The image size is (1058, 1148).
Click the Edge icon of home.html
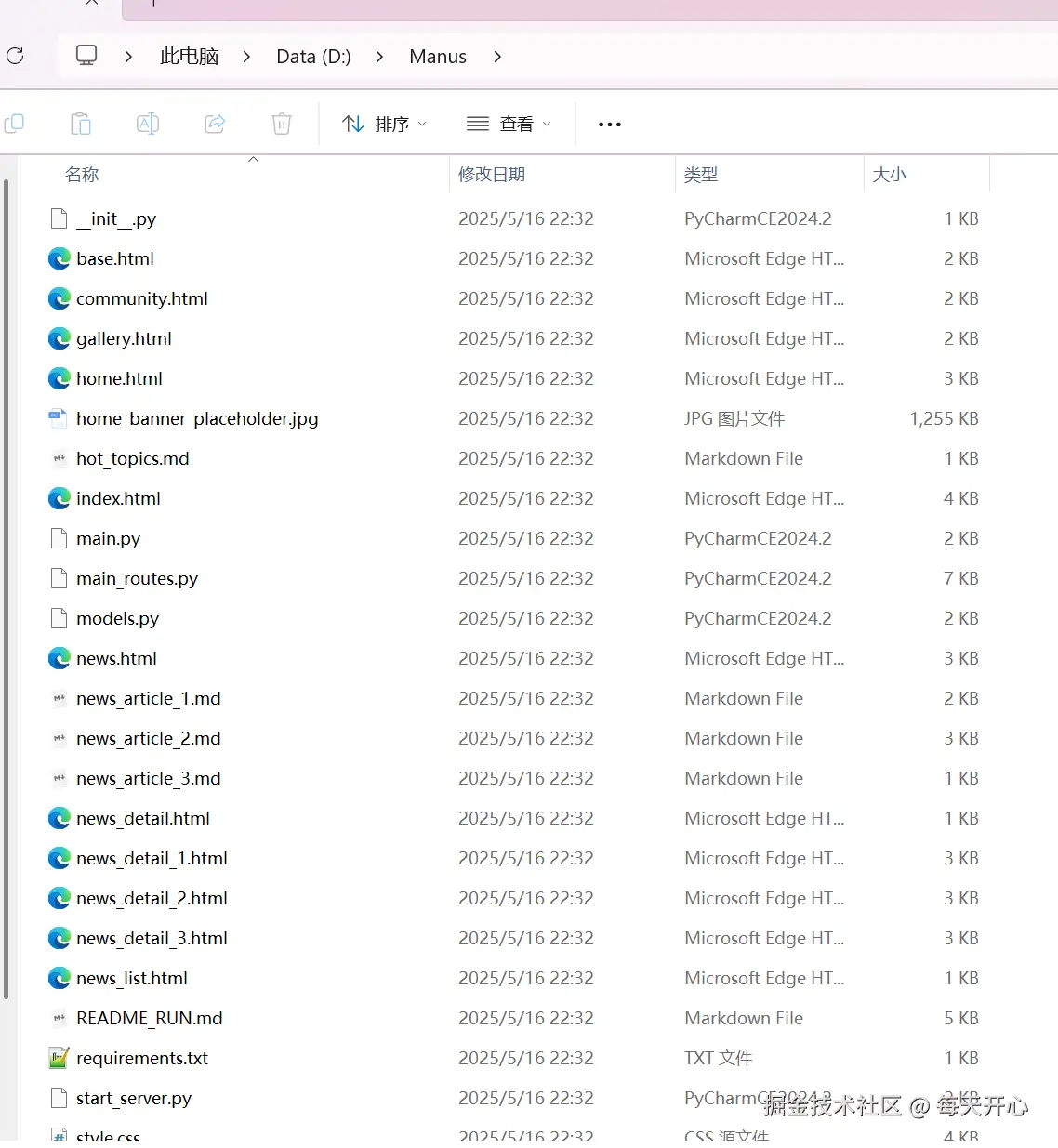pyautogui.click(x=59, y=378)
